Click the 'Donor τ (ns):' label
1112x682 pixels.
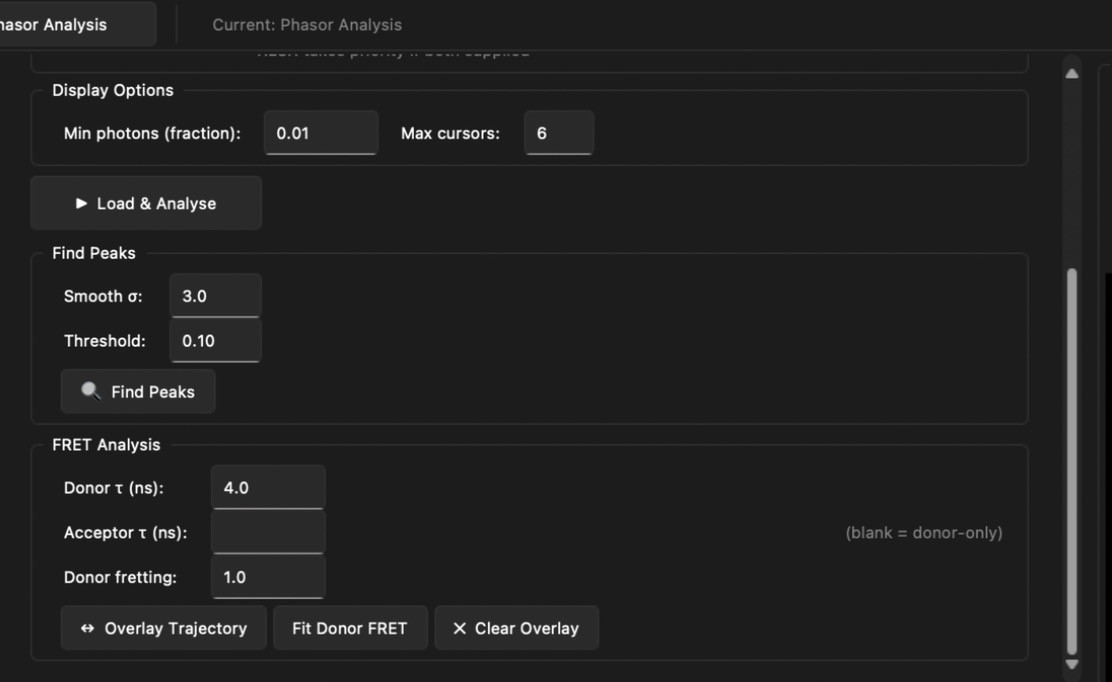pos(113,488)
